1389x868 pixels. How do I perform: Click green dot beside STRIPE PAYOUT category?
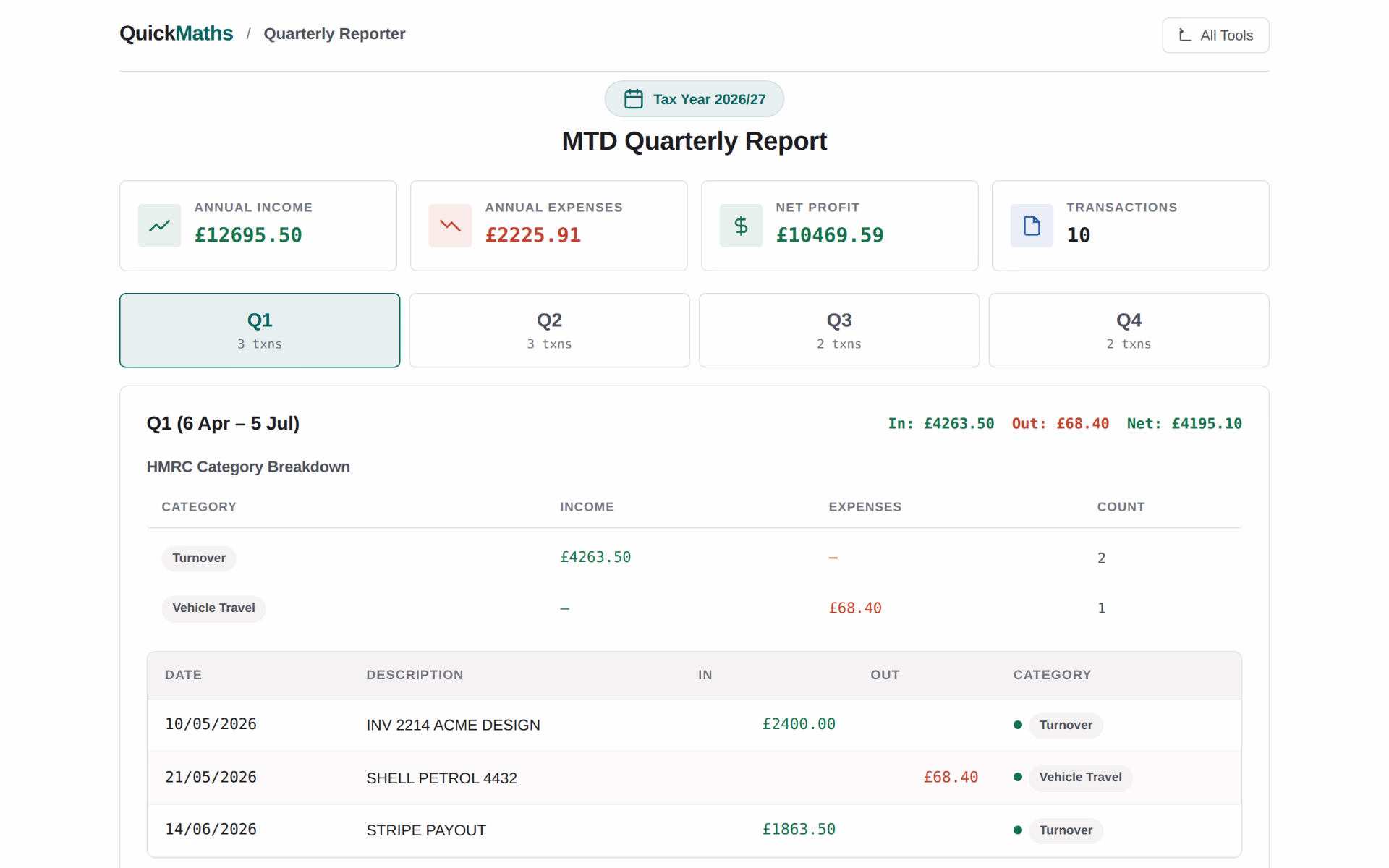1018,830
